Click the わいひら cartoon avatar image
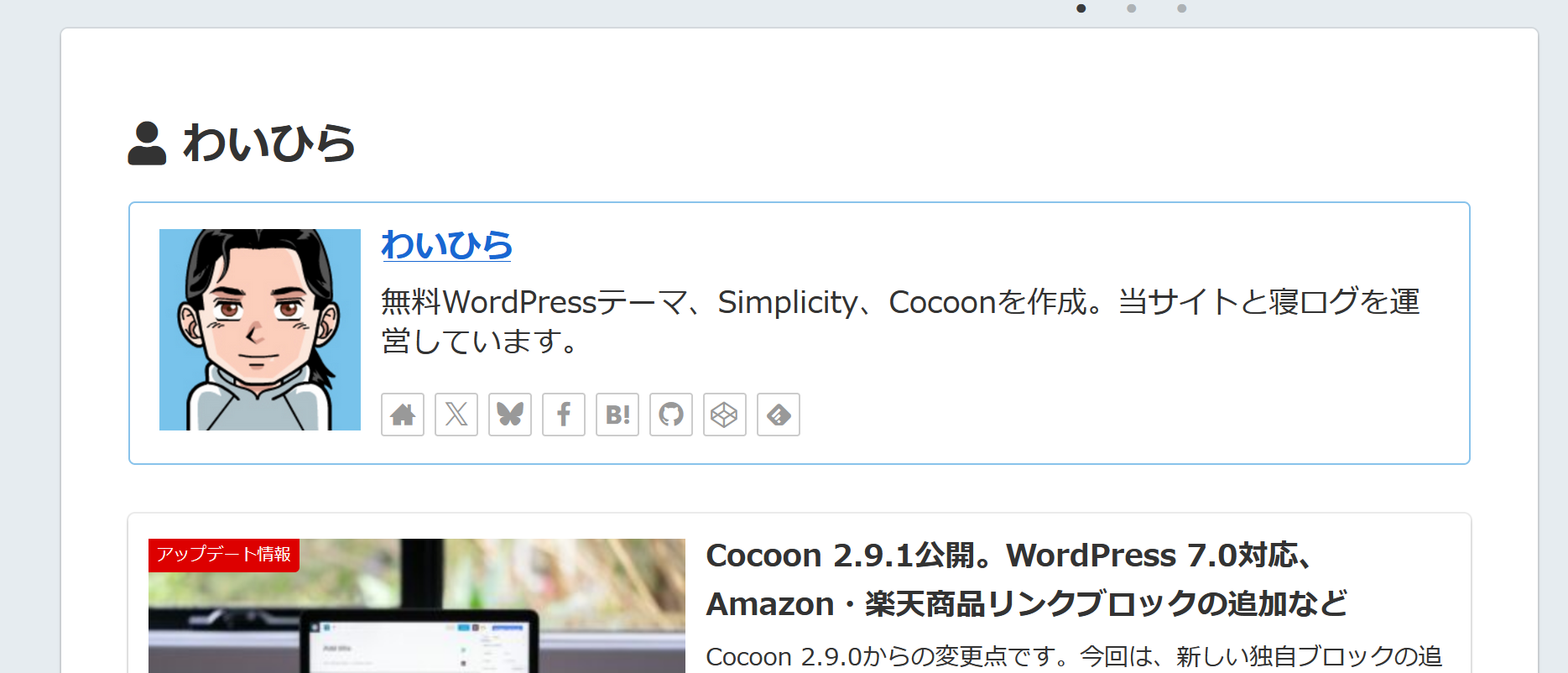Screen dimensions: 1568x673 click(260, 330)
